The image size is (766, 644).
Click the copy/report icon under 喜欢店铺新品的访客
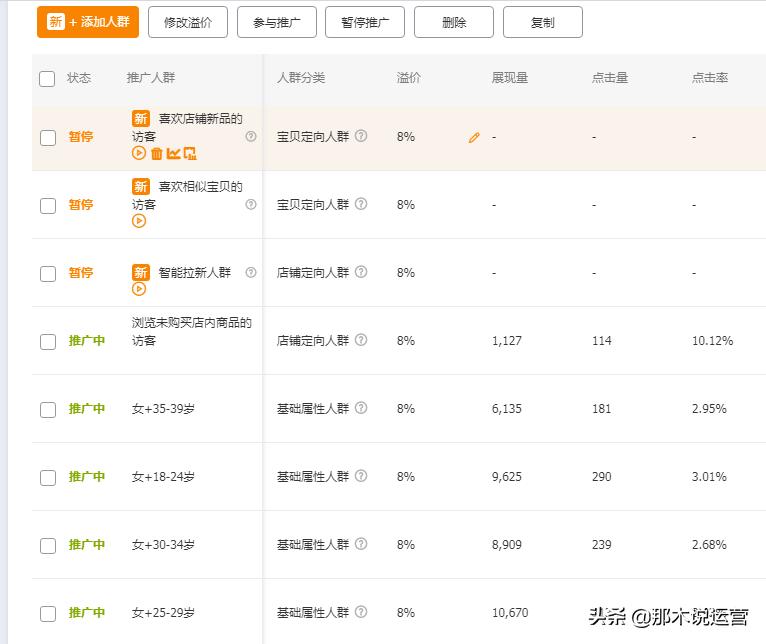tap(190, 153)
